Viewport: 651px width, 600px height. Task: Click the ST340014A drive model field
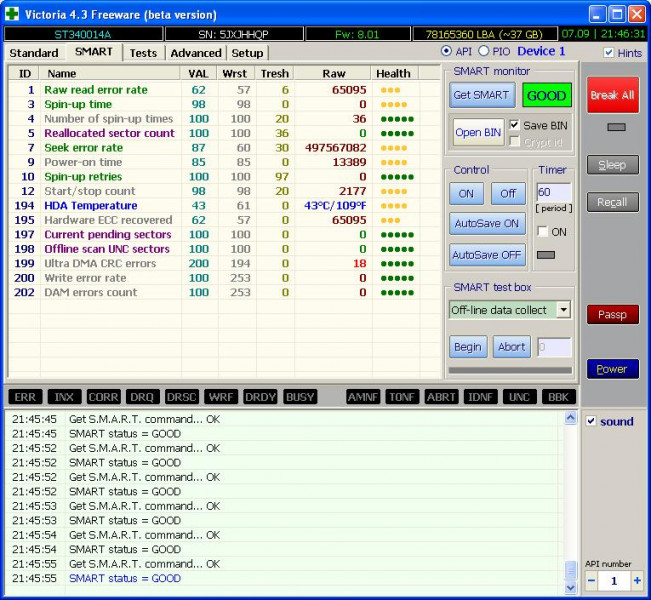(x=83, y=34)
